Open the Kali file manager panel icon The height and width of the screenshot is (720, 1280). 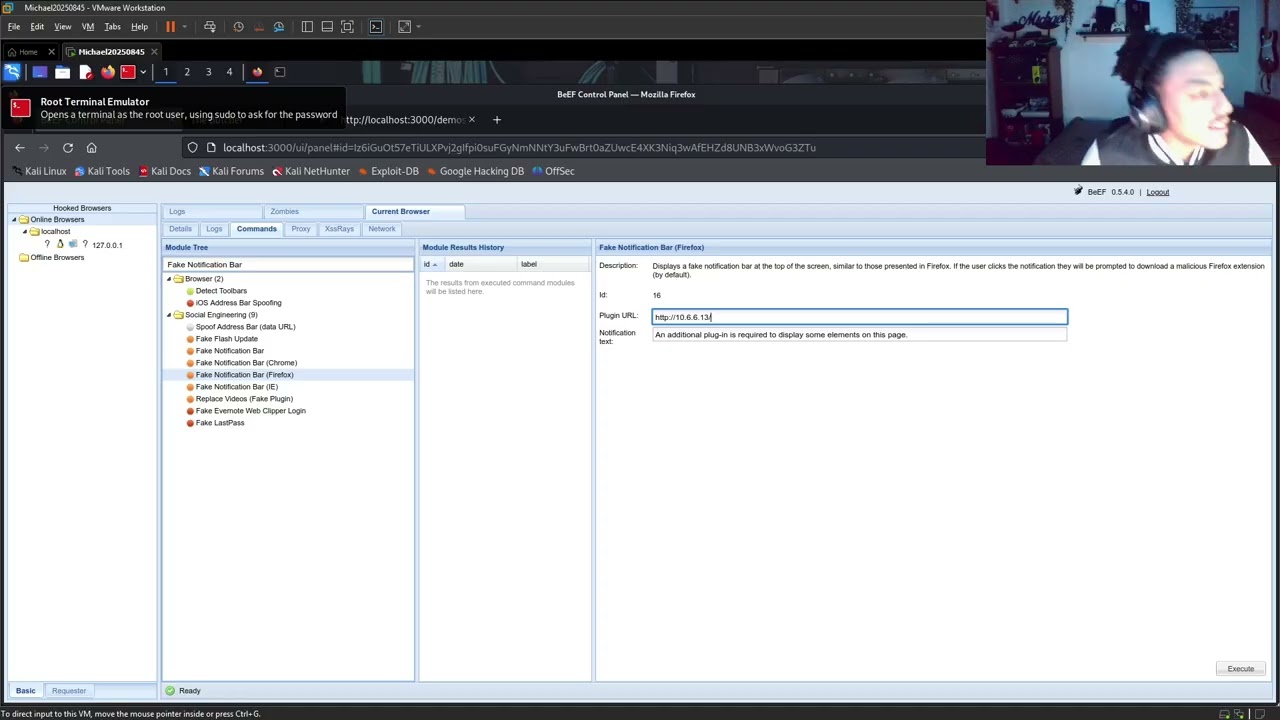62,72
